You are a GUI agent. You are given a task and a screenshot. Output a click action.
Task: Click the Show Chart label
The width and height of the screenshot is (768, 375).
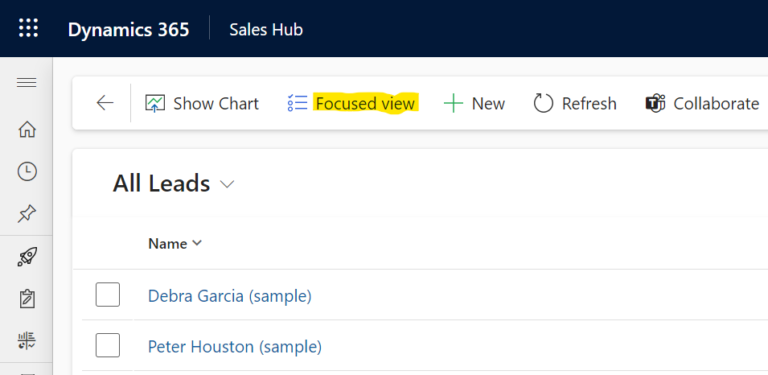coord(216,104)
